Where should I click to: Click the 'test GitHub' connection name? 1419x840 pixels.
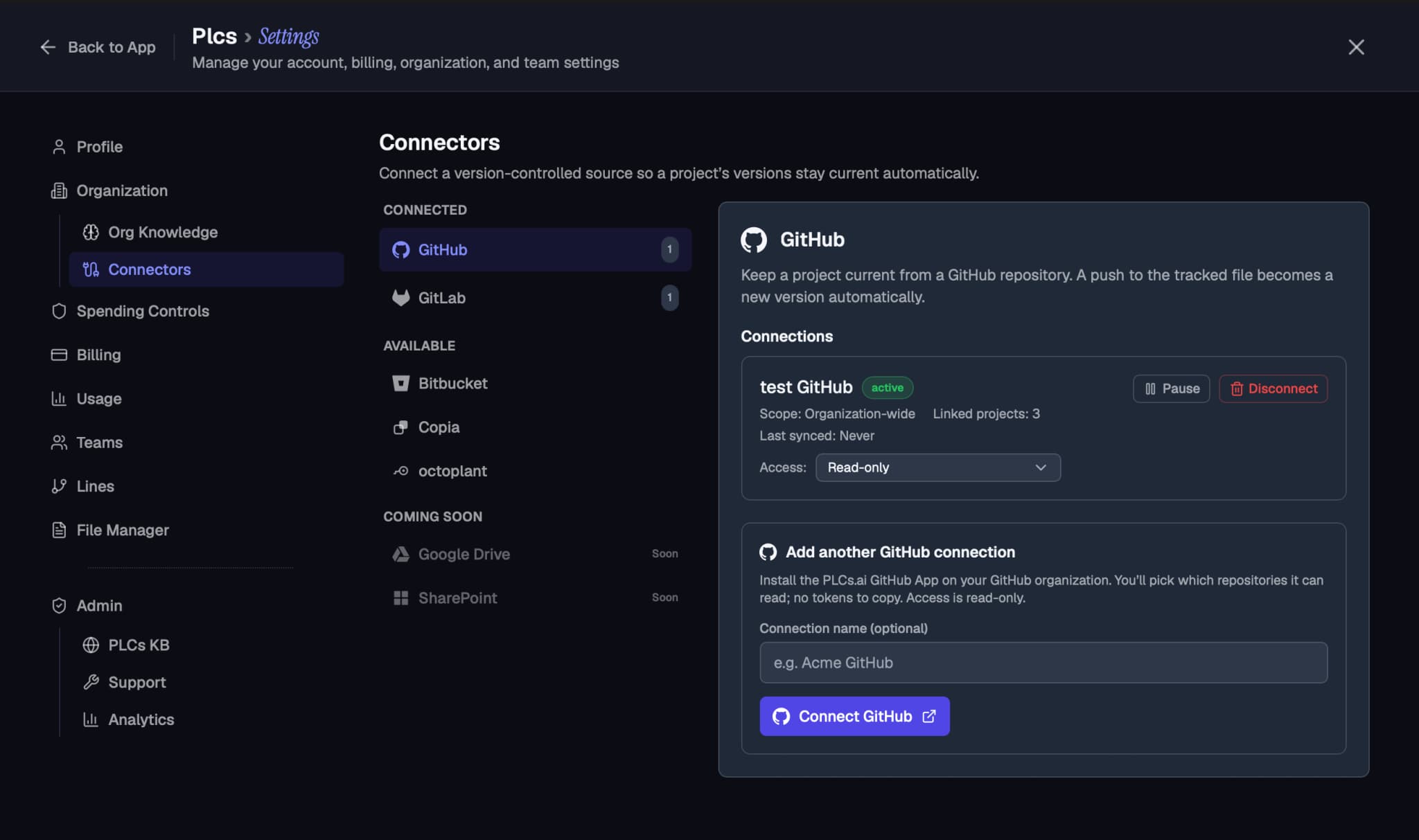pyautogui.click(x=806, y=387)
